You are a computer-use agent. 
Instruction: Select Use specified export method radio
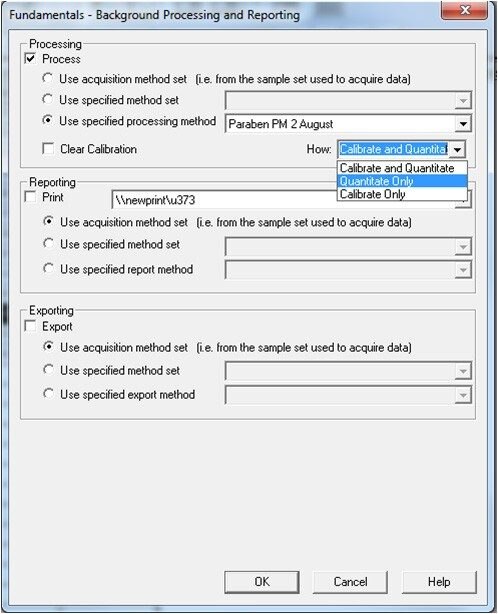coord(48,394)
